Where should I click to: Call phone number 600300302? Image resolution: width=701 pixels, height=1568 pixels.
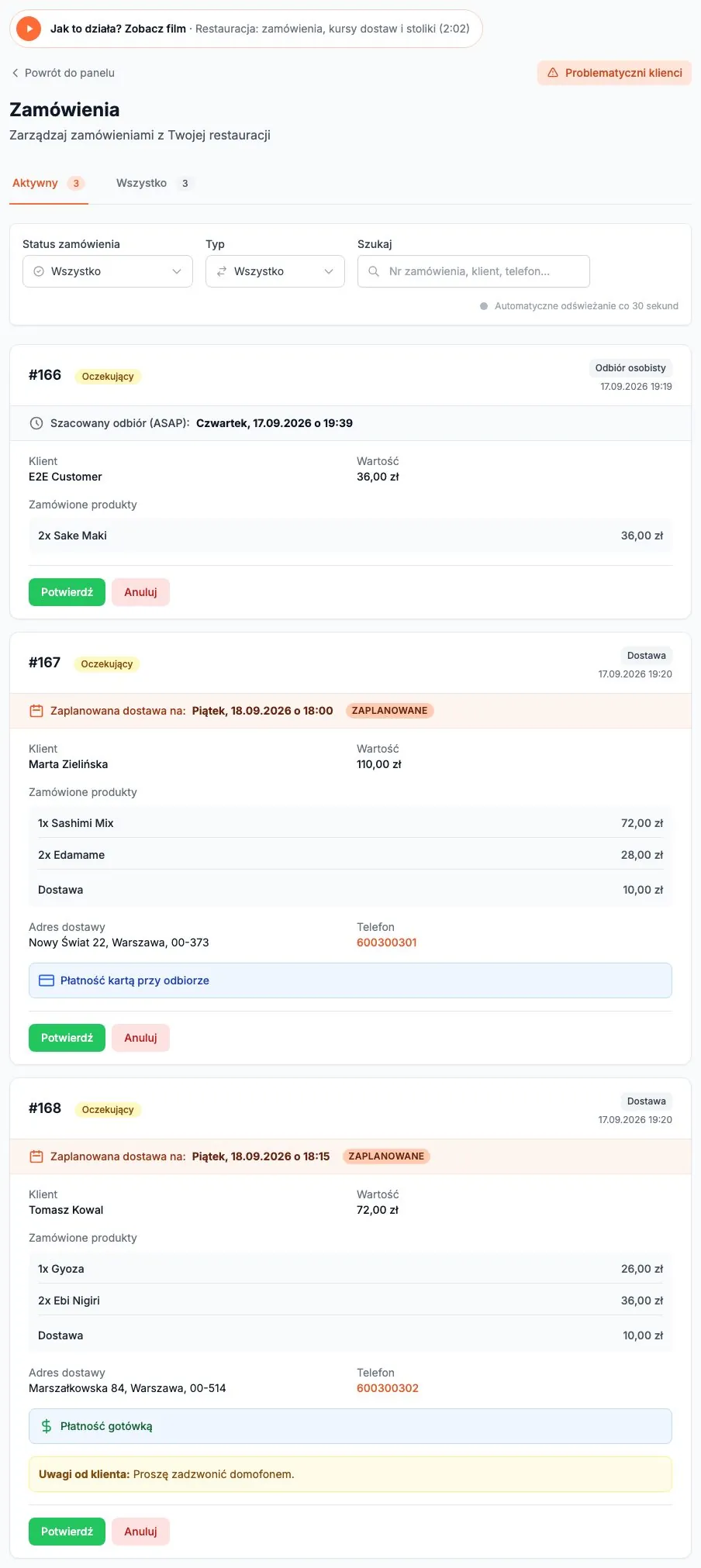pos(388,1388)
